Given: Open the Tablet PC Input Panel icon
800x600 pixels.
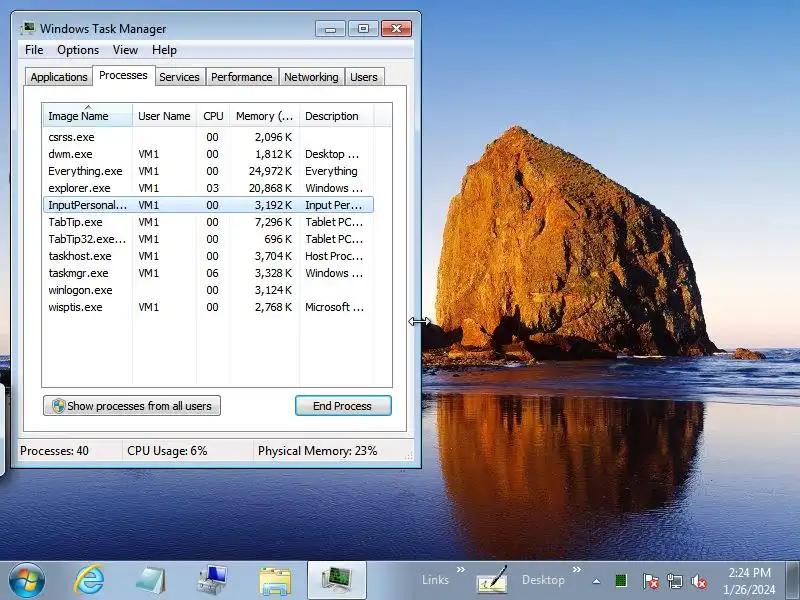Looking at the screenshot, I should coord(491,580).
